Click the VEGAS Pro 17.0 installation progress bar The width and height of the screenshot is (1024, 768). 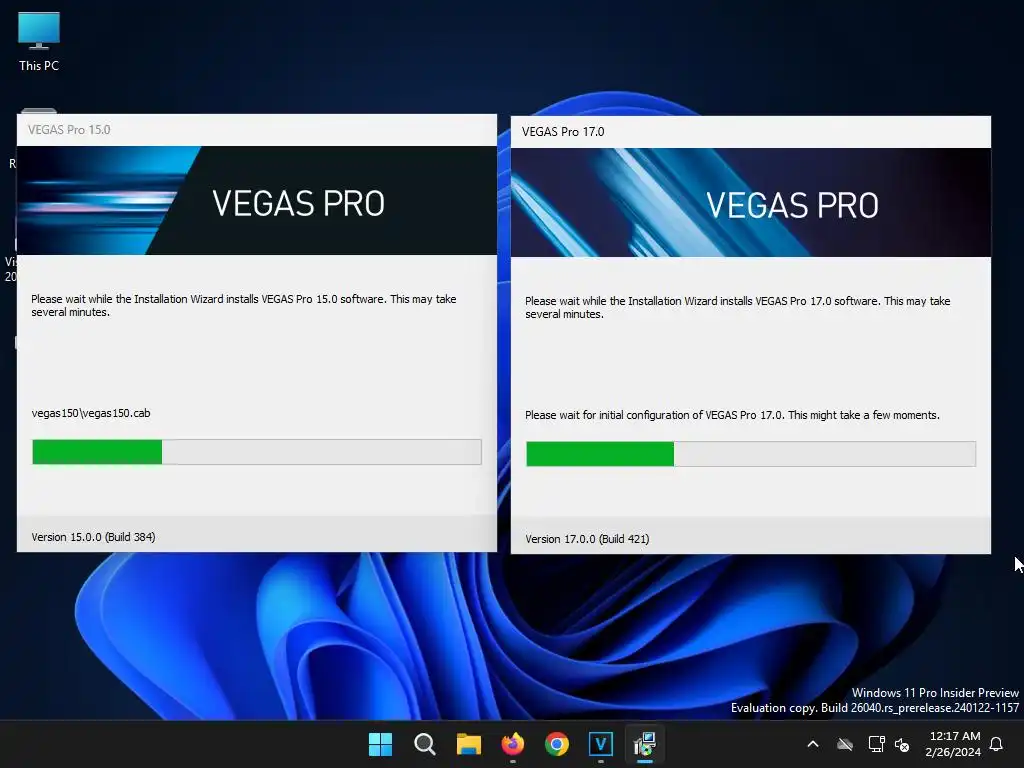pyautogui.click(x=751, y=454)
